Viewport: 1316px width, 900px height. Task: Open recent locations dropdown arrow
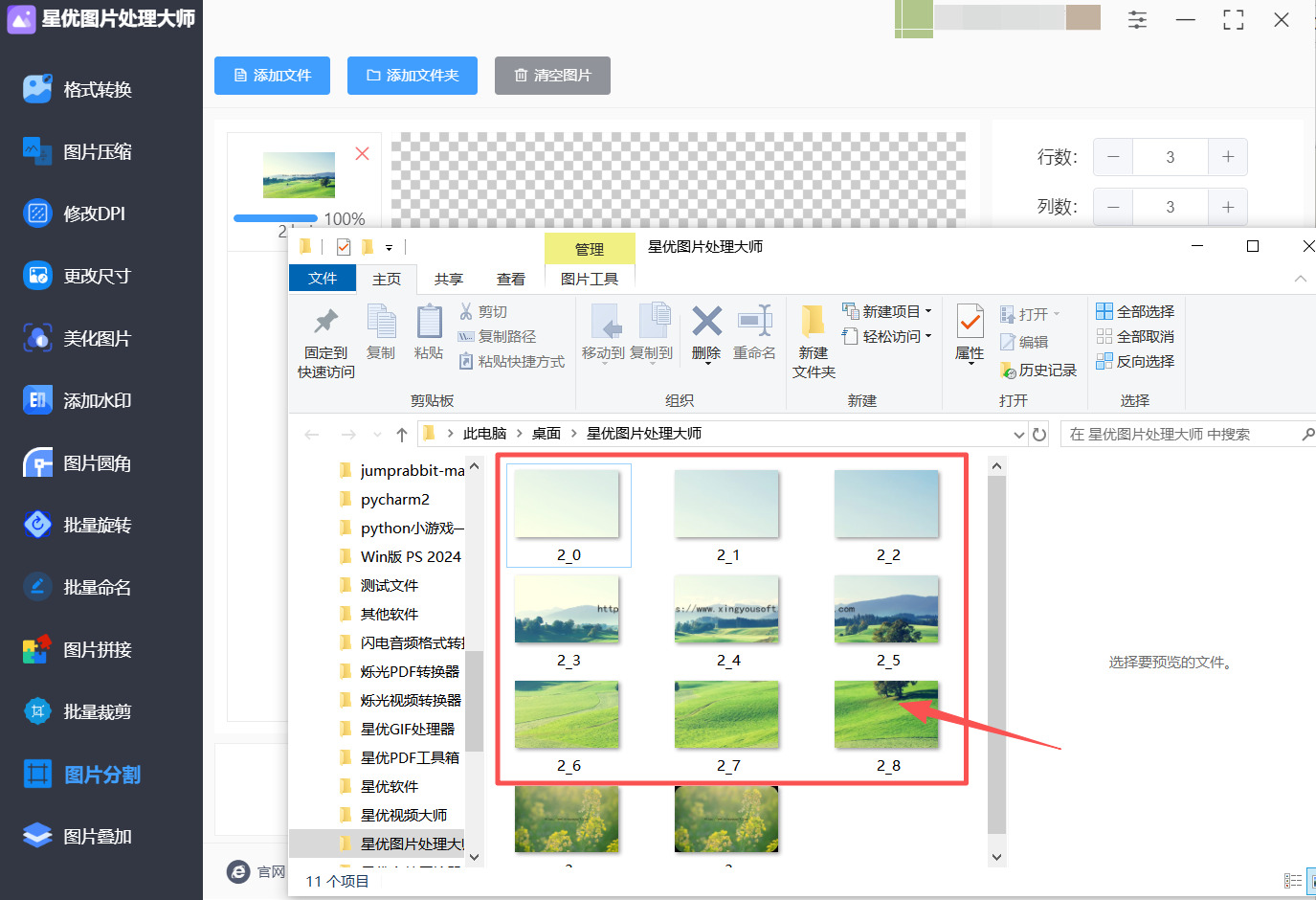coord(377,435)
